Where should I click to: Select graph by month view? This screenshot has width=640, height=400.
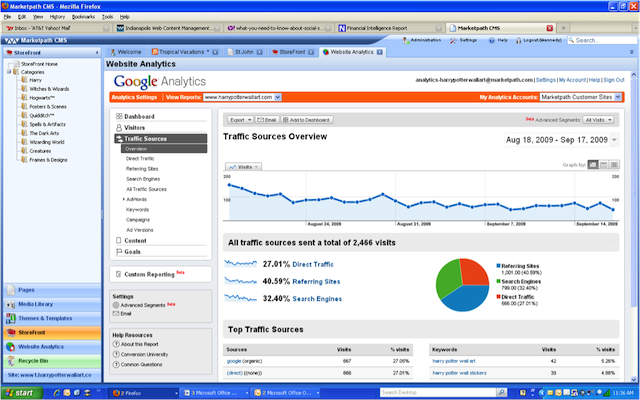pos(614,165)
